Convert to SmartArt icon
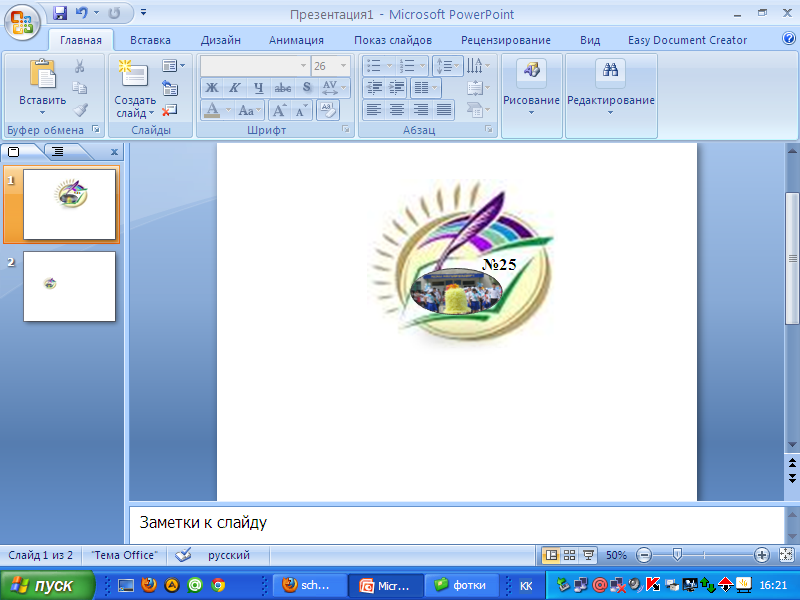Viewport: 800px width, 600px height. click(x=478, y=110)
